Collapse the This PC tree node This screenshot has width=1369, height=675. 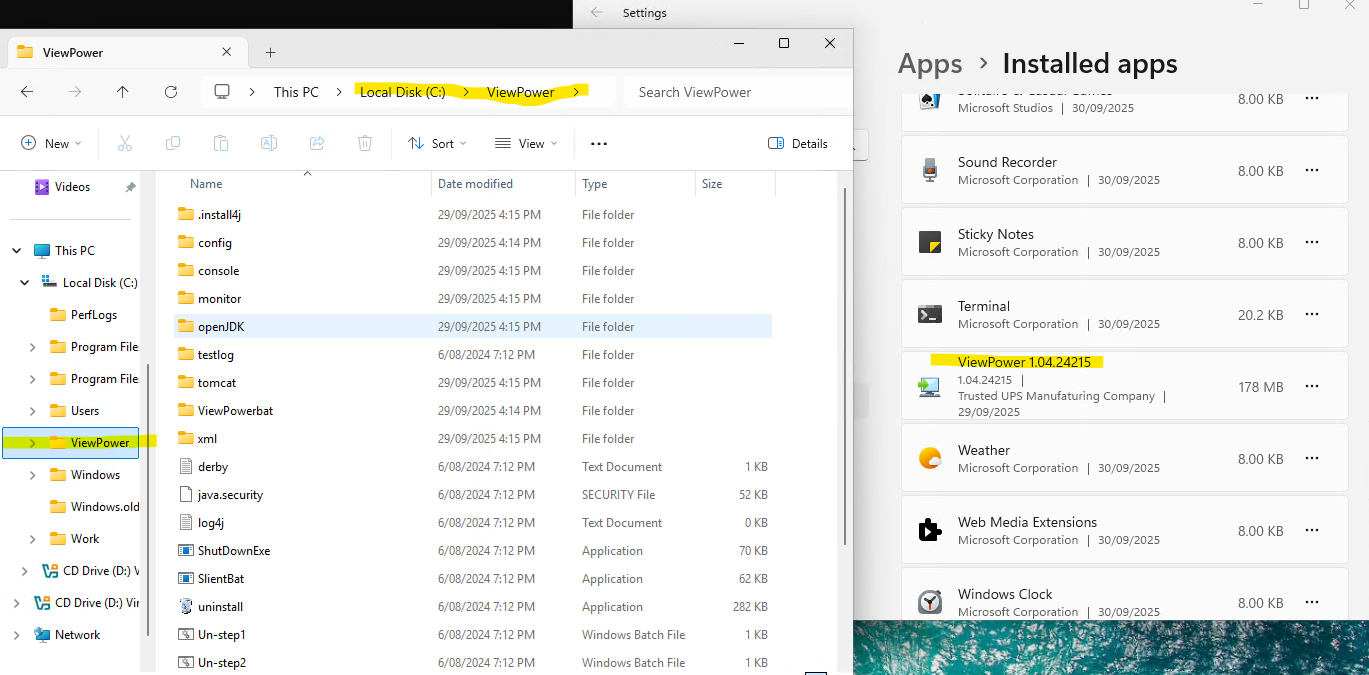pyautogui.click(x=17, y=251)
